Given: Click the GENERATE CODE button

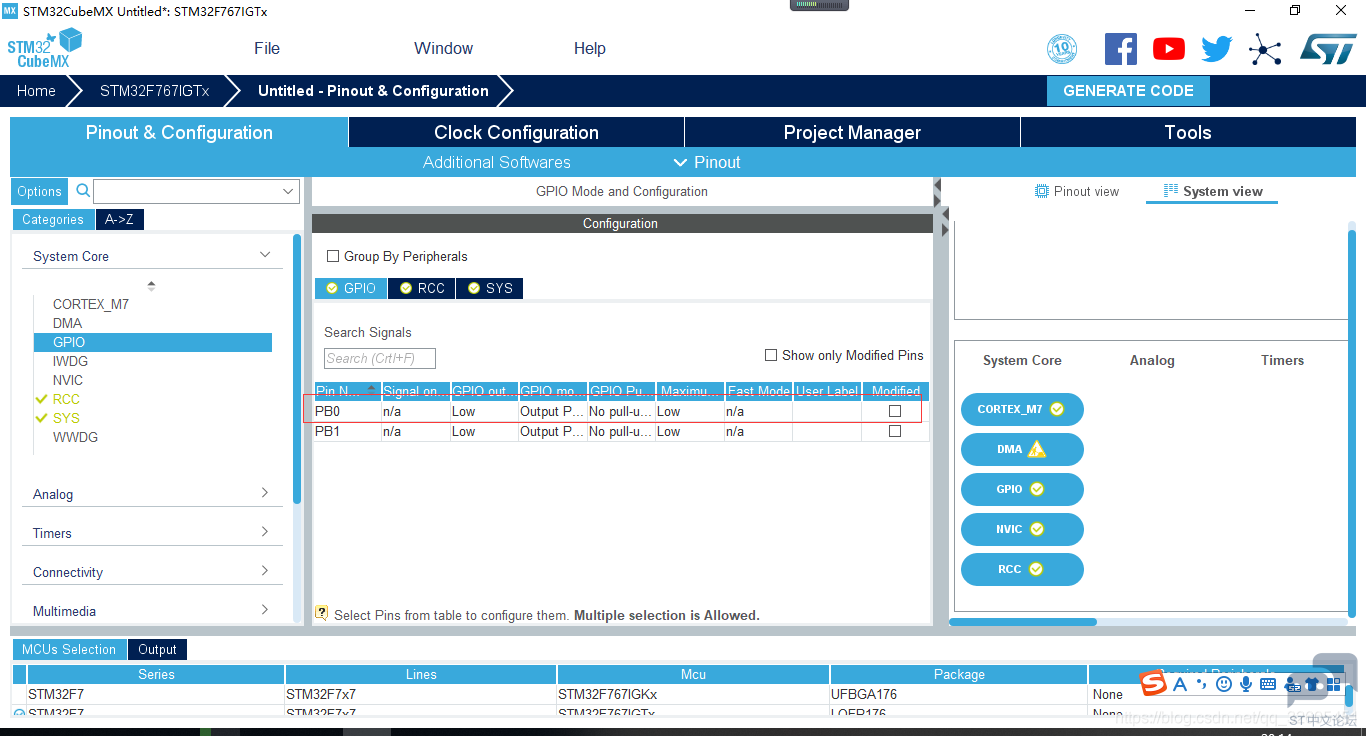Looking at the screenshot, I should [1128, 90].
